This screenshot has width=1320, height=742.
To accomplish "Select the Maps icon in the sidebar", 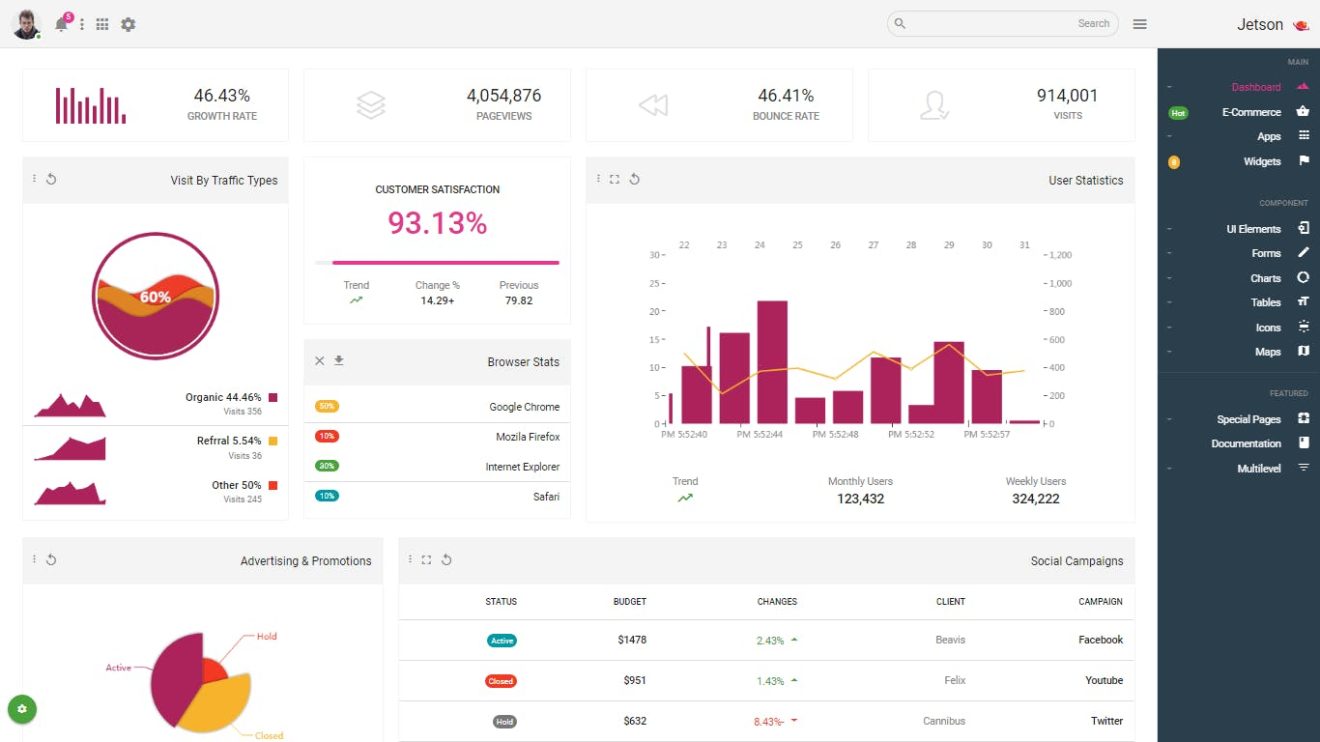I will [1303, 352].
